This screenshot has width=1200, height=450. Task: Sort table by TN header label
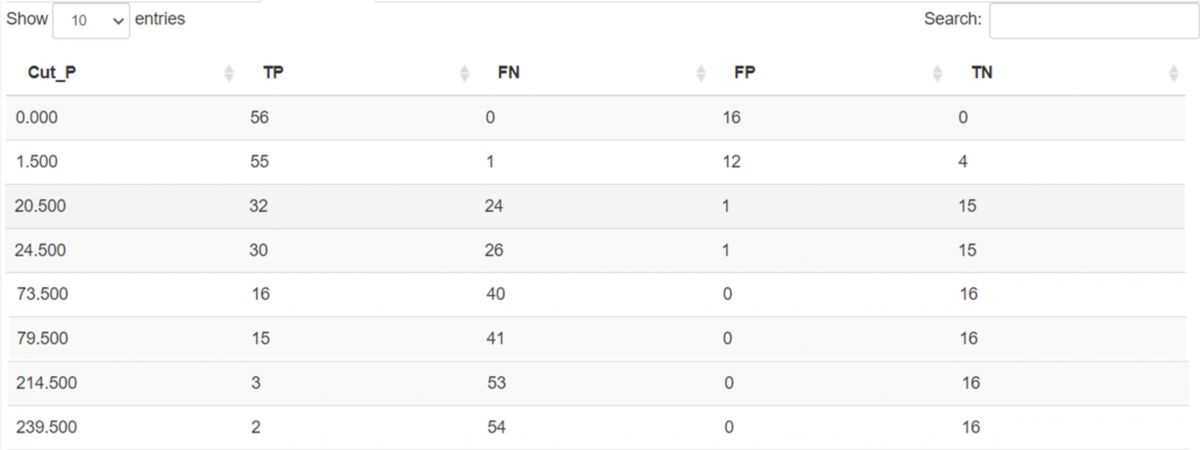point(981,73)
